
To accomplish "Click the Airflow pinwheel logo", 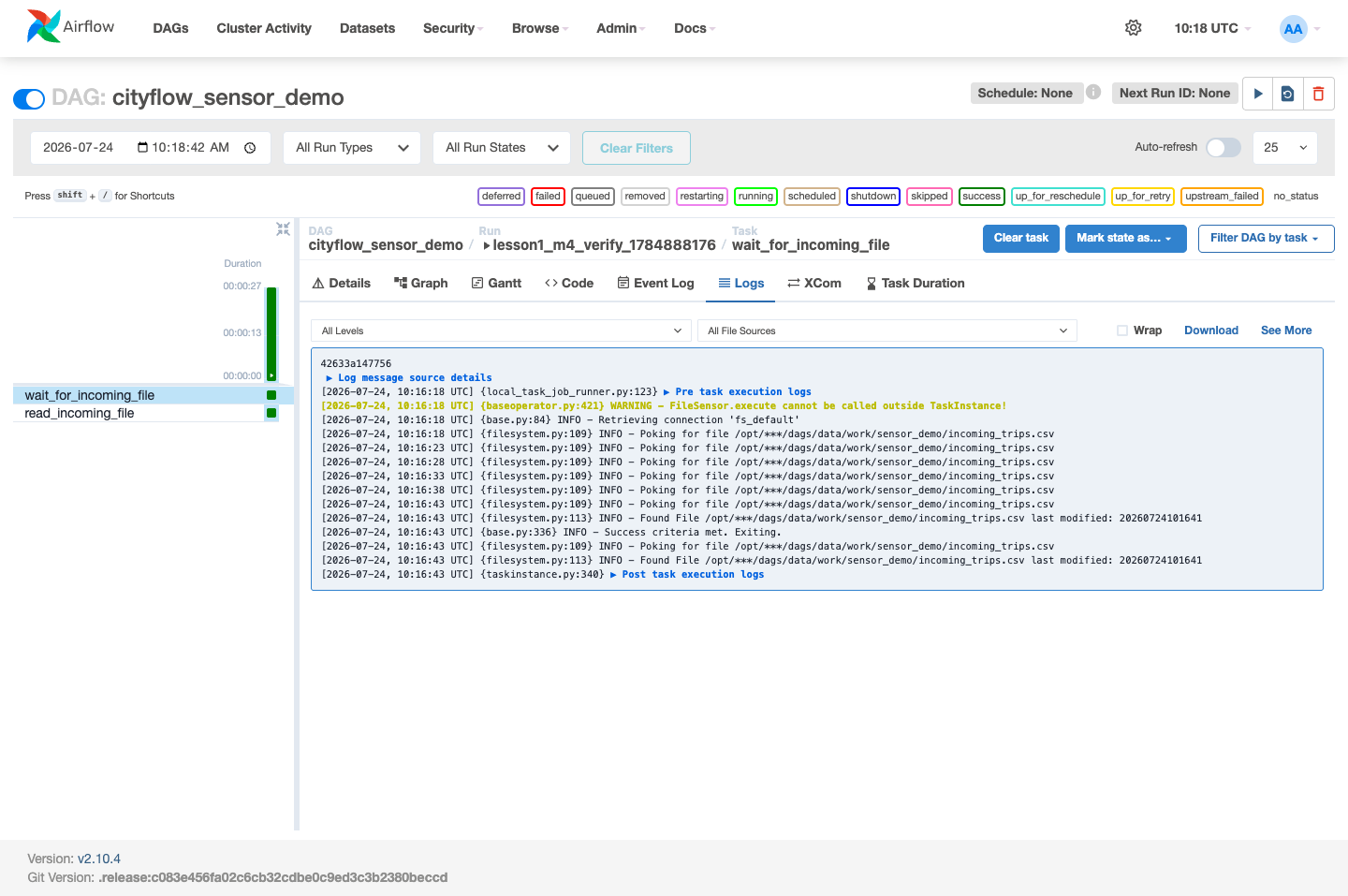I will [x=43, y=26].
